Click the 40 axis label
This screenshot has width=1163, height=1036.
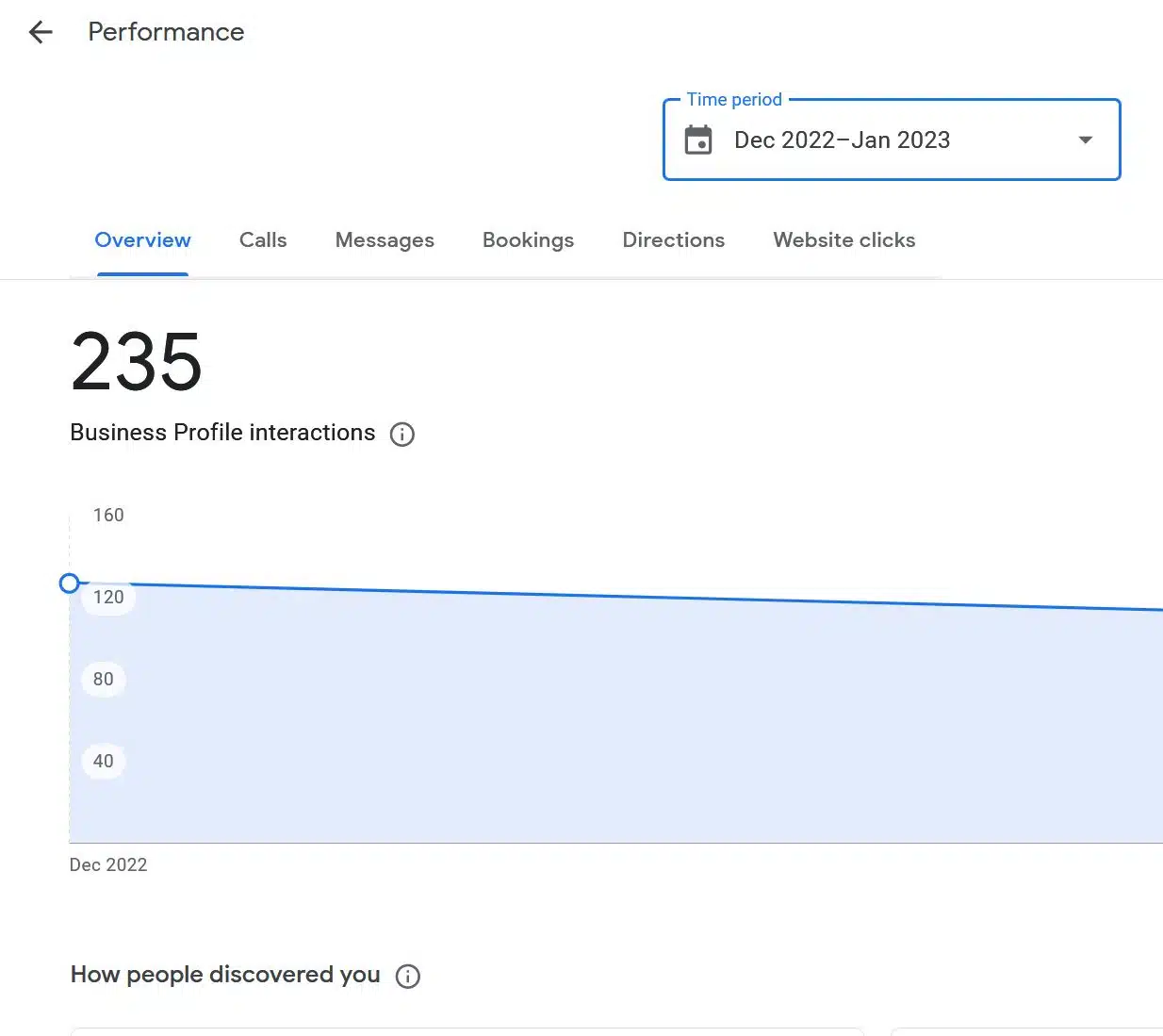pos(104,761)
